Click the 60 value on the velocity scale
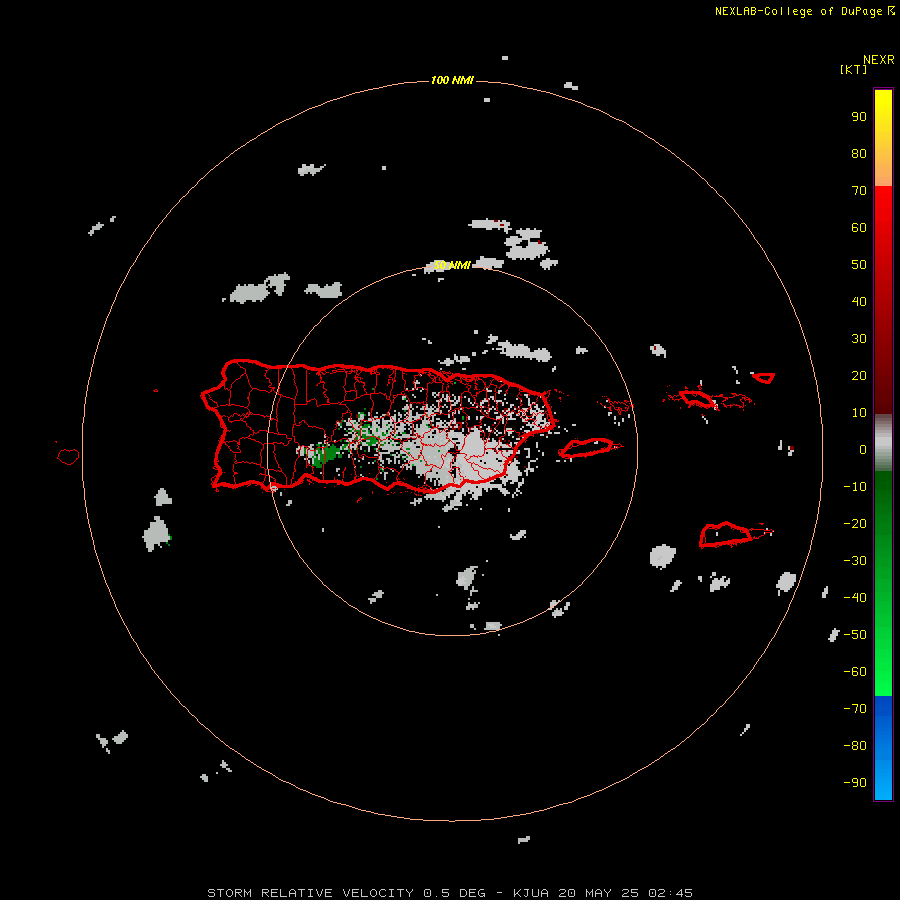This screenshot has height=900, width=900. click(x=859, y=228)
